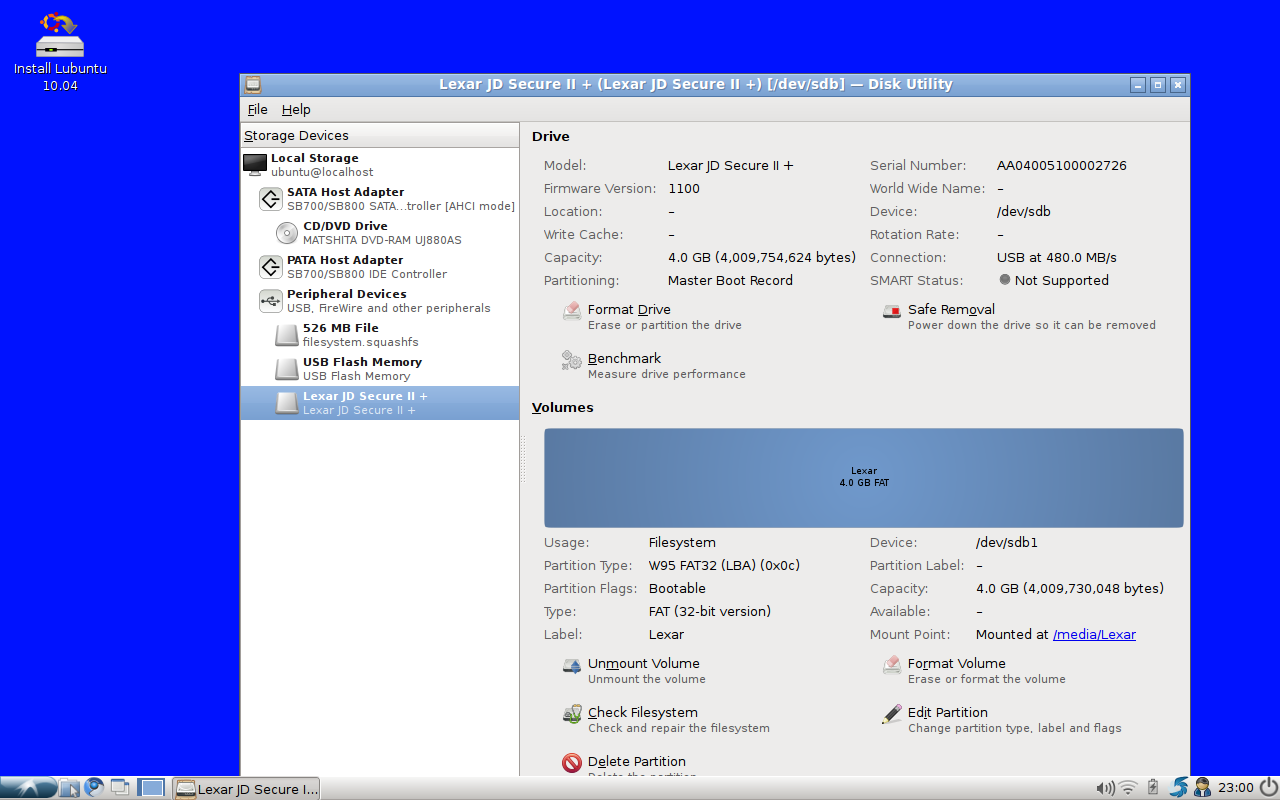Click the wireless network tray icon
Image resolution: width=1280 pixels, height=800 pixels.
pyautogui.click(x=1128, y=788)
